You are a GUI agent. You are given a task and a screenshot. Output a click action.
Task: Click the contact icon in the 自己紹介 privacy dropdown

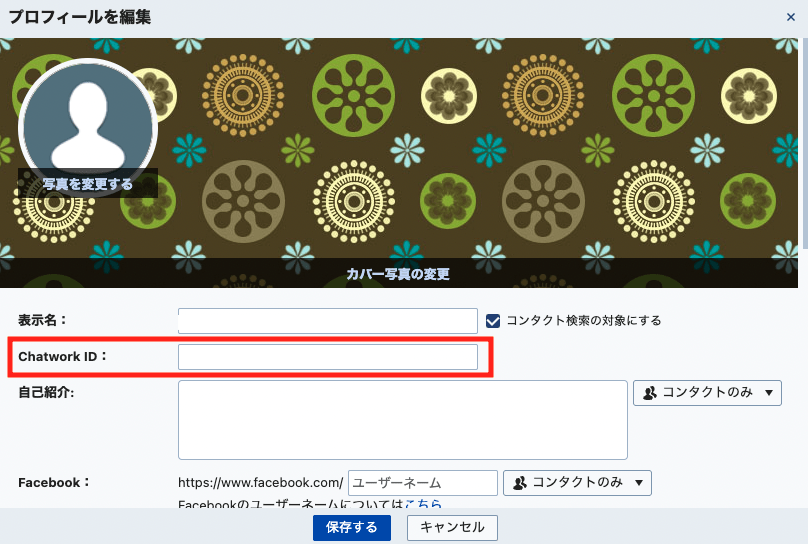point(650,393)
